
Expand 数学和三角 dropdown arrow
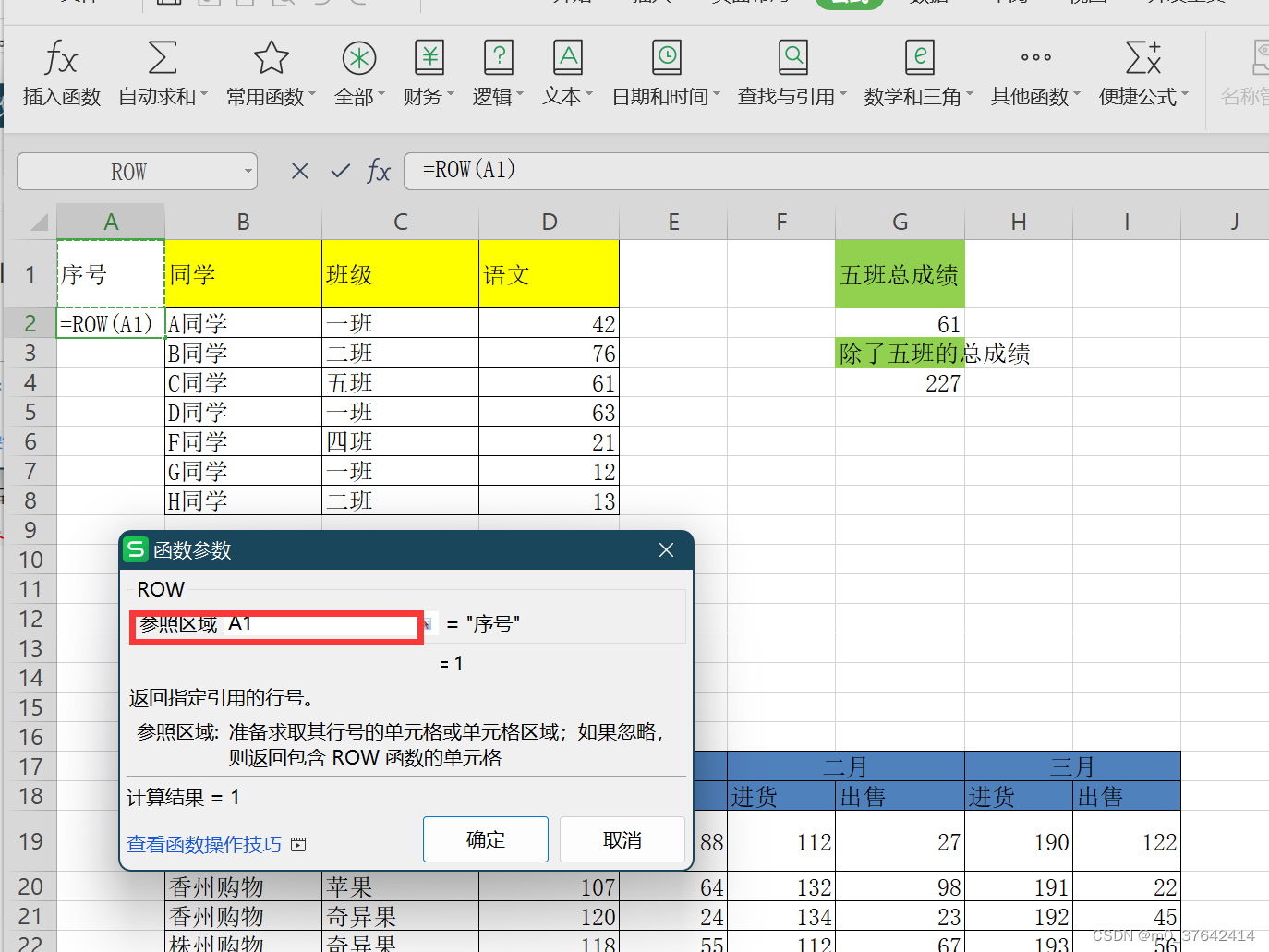[x=970, y=95]
